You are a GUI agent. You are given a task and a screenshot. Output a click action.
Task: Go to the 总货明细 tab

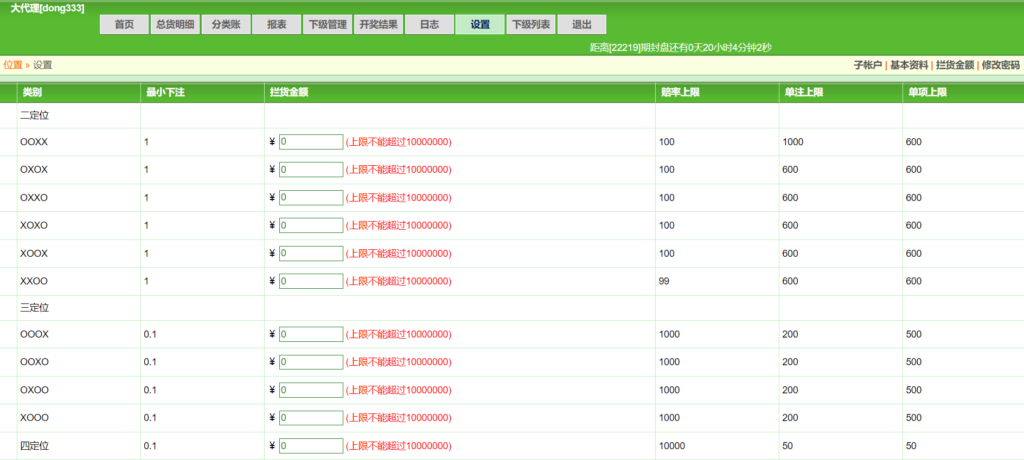coord(175,25)
